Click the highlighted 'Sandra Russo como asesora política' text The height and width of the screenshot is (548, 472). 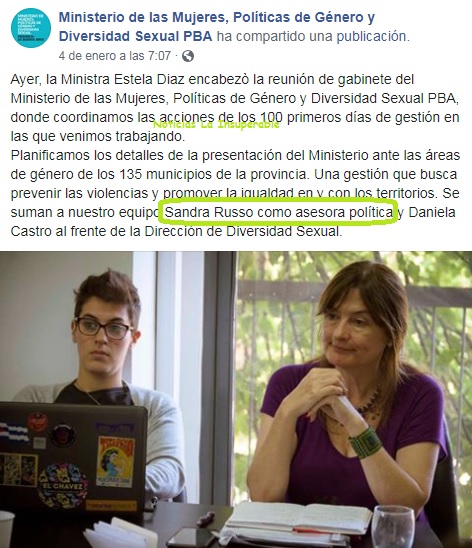click(x=278, y=212)
